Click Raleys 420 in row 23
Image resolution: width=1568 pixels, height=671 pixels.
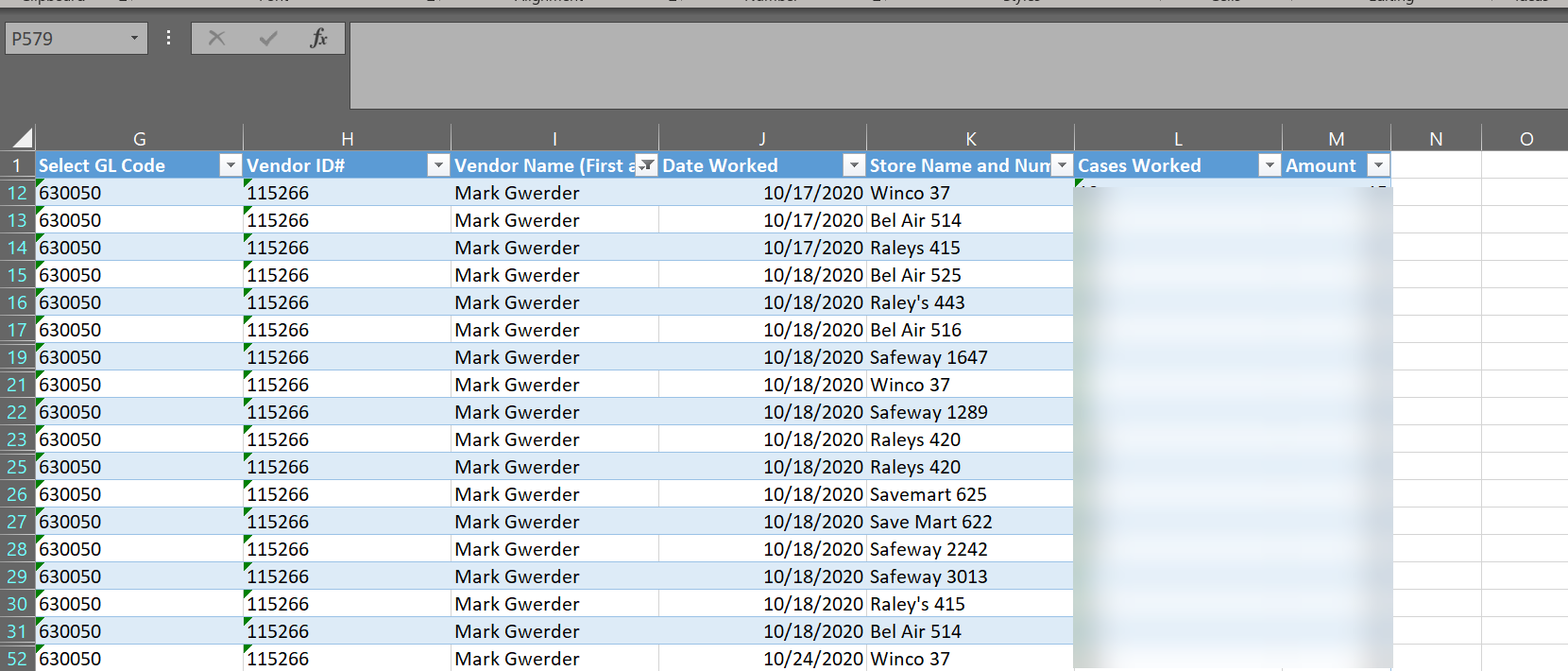pyautogui.click(x=970, y=439)
